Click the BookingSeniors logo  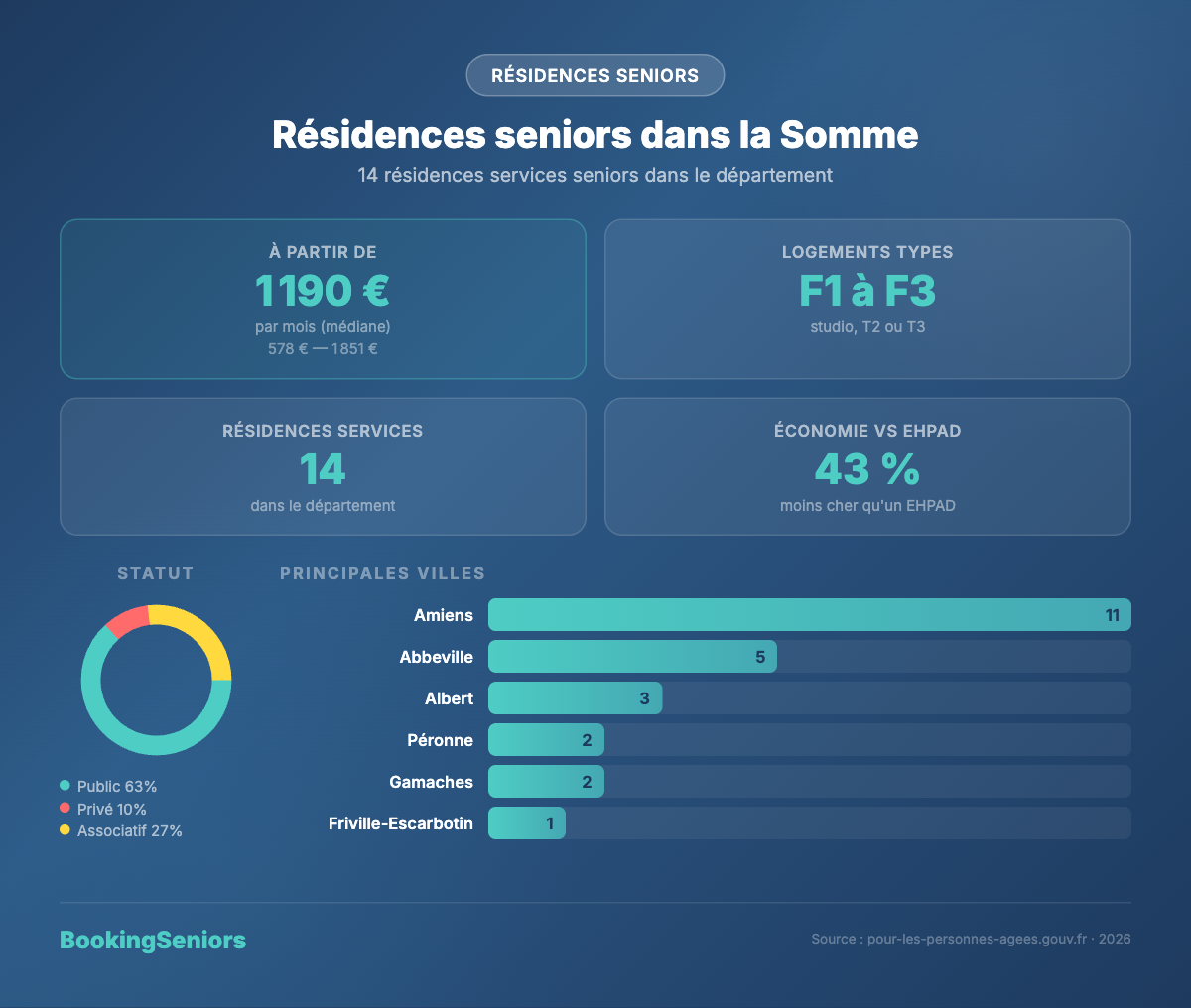coord(153,941)
